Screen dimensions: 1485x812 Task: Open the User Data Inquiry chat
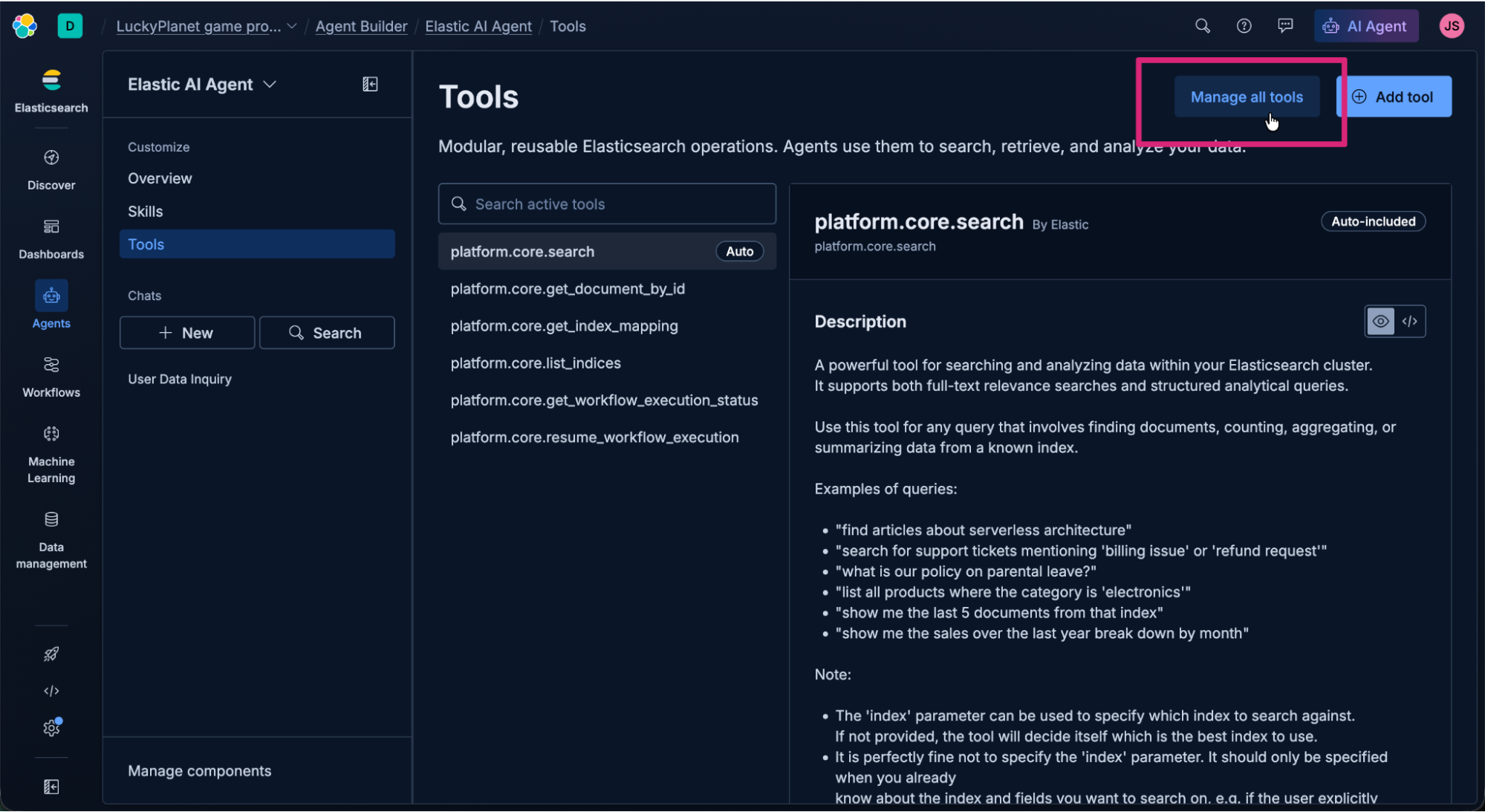point(257,379)
